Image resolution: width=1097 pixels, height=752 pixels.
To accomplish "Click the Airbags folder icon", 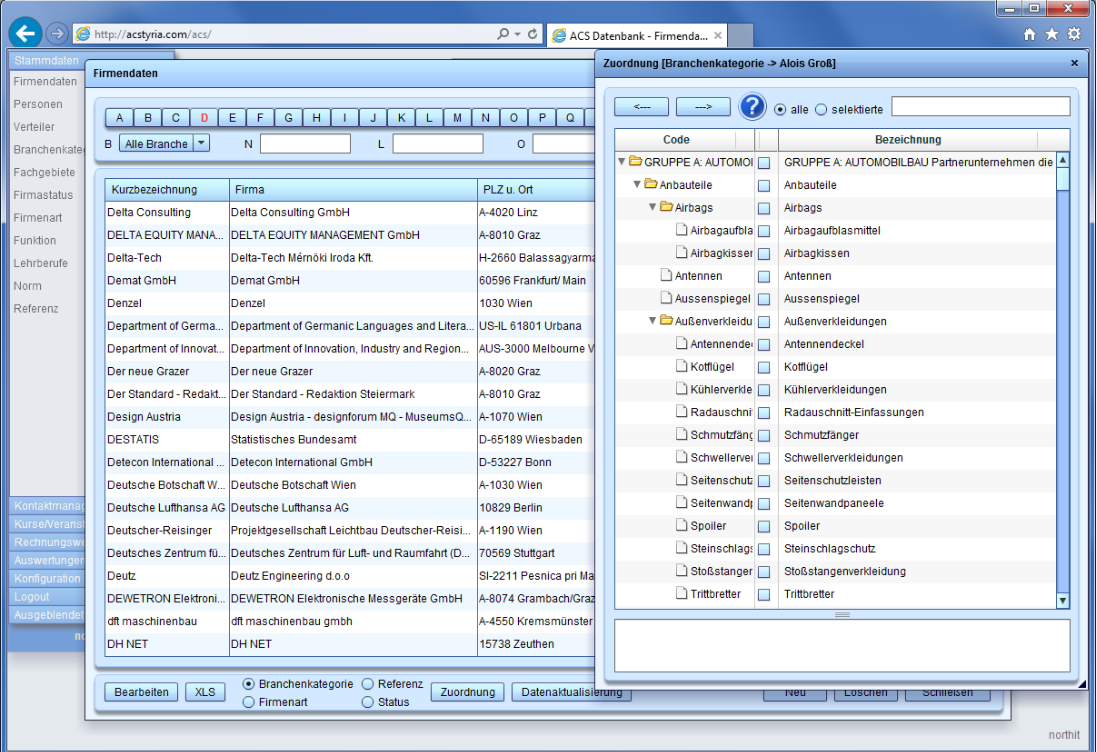I will [x=666, y=207].
